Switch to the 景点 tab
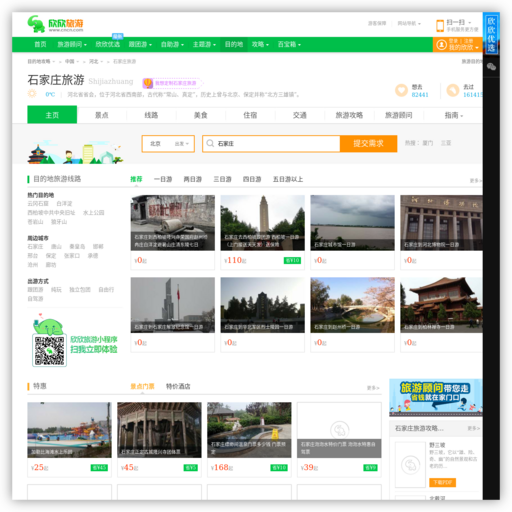512x512 pixels. pyautogui.click(x=102, y=115)
